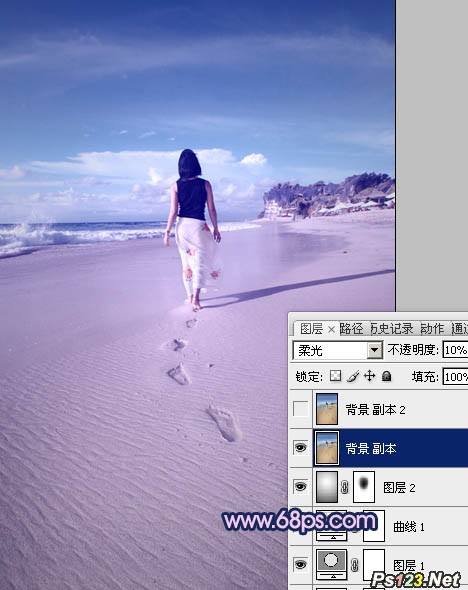
Task: Hide the 图层 2 layer
Action: 300,487
